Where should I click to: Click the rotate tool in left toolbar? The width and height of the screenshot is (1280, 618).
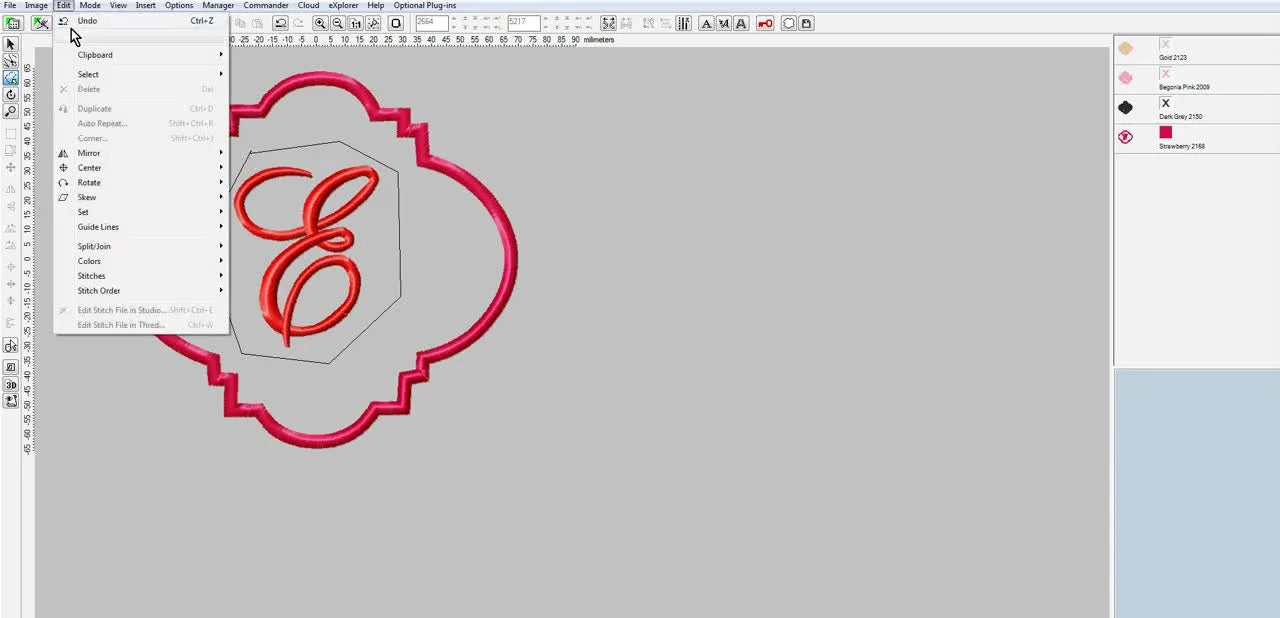coord(11,94)
